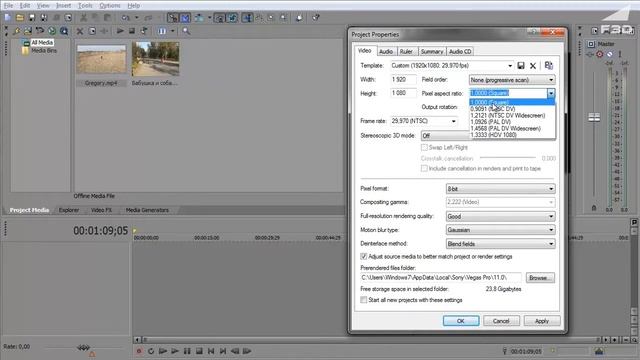Image resolution: width=640 pixels, height=360 pixels.
Task: Click the What's This Help icon
Action: pyautogui.click(x=316, y=18)
